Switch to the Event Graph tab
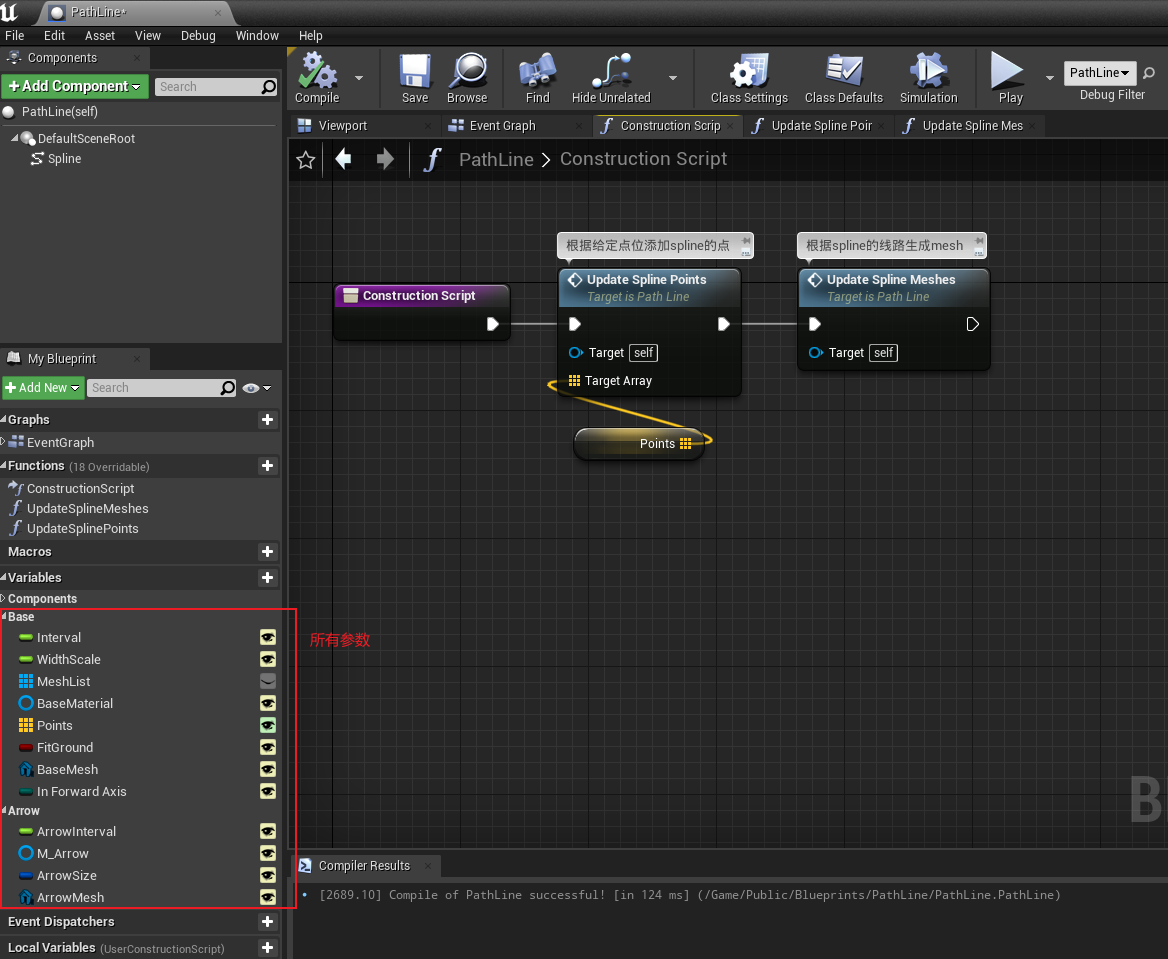The width and height of the screenshot is (1168, 959). (514, 125)
